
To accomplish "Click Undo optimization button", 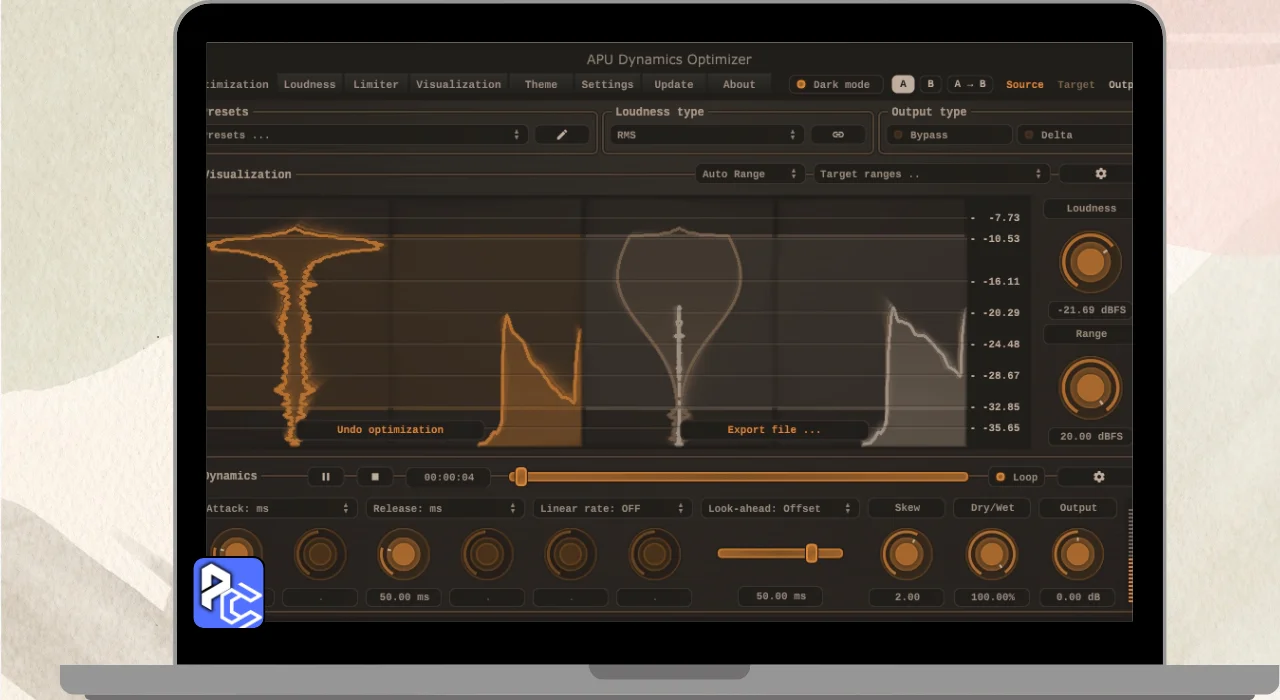I will (x=390, y=430).
